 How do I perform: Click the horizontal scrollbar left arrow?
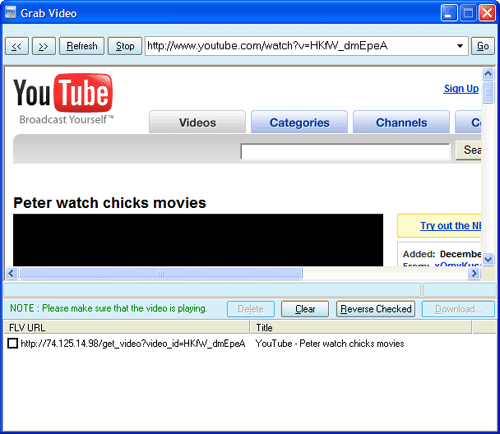tap(11, 273)
